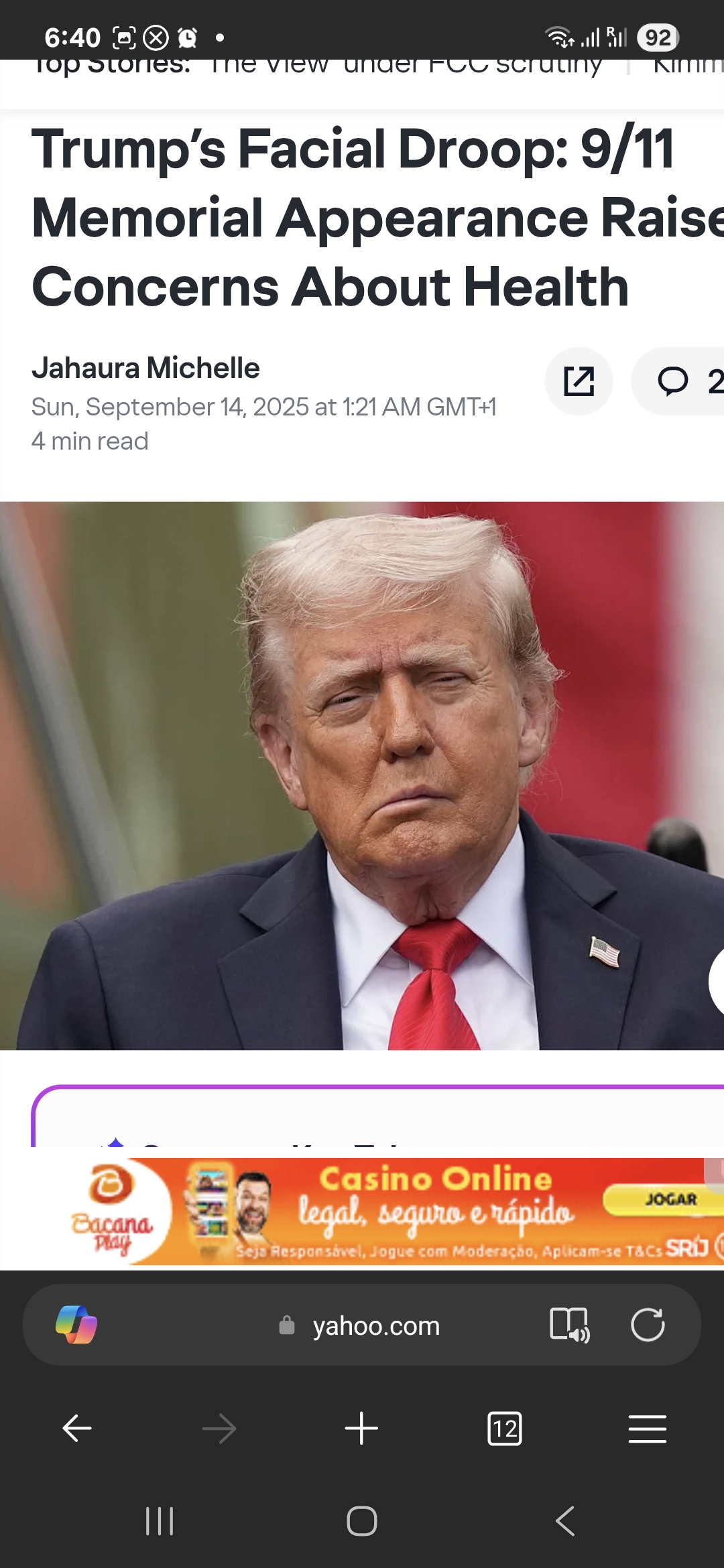Open author Jahaura Michelle's link
The width and height of the screenshot is (724, 1568).
(x=145, y=368)
